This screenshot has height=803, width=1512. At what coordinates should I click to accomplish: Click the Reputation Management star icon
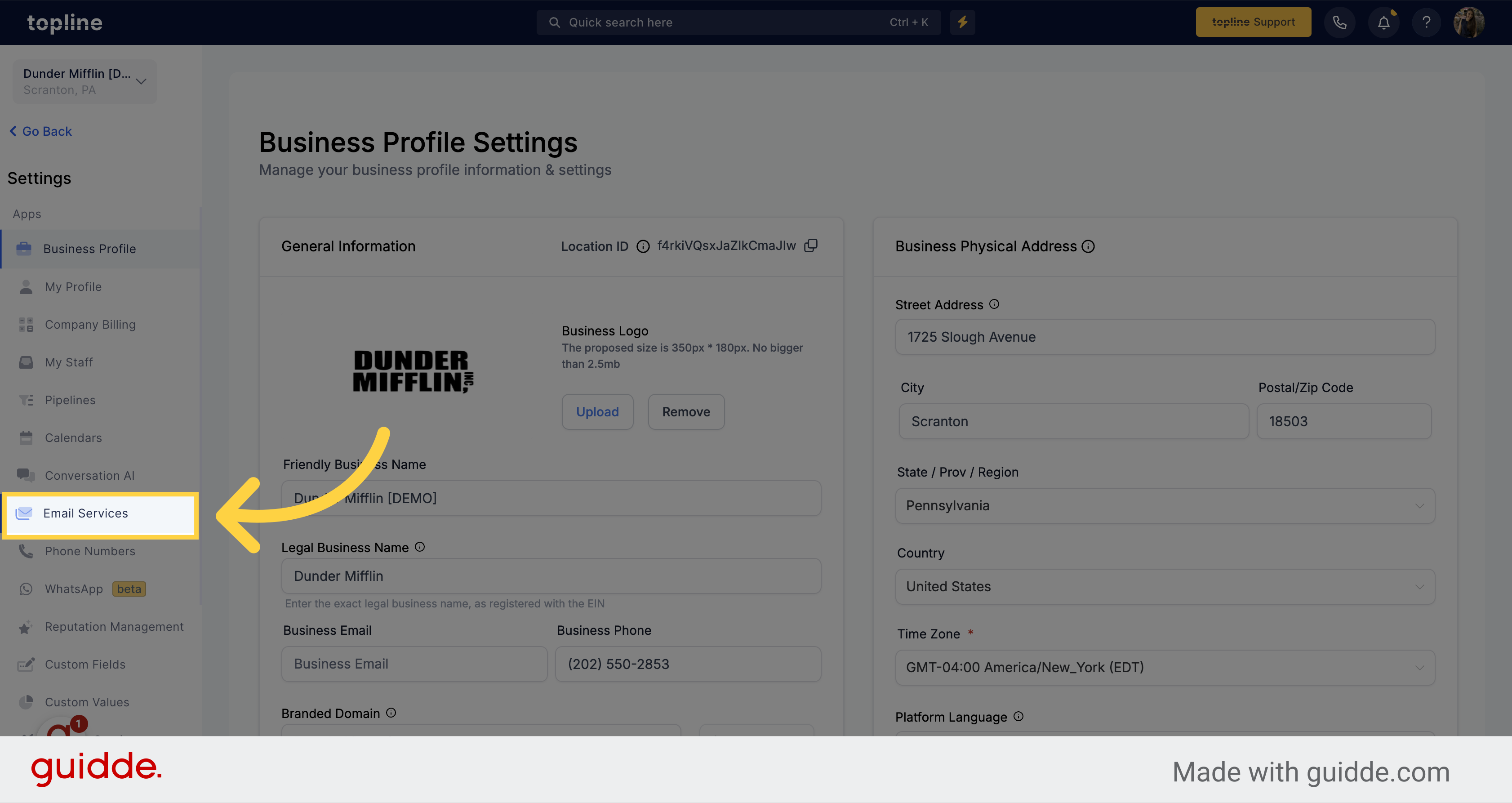pyautogui.click(x=26, y=627)
